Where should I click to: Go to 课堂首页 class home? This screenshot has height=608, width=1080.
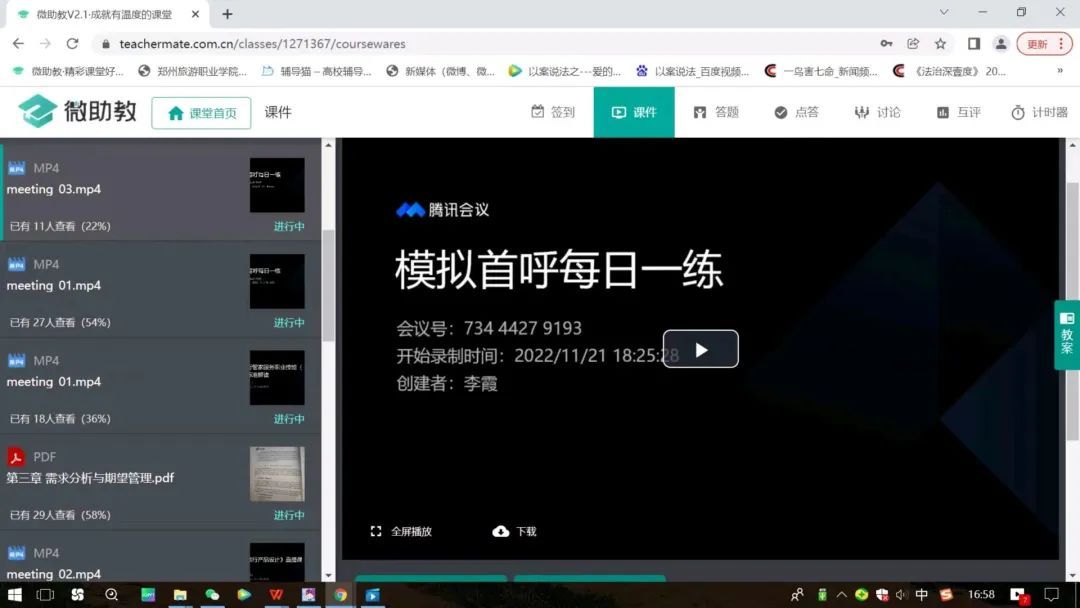[x=201, y=113]
